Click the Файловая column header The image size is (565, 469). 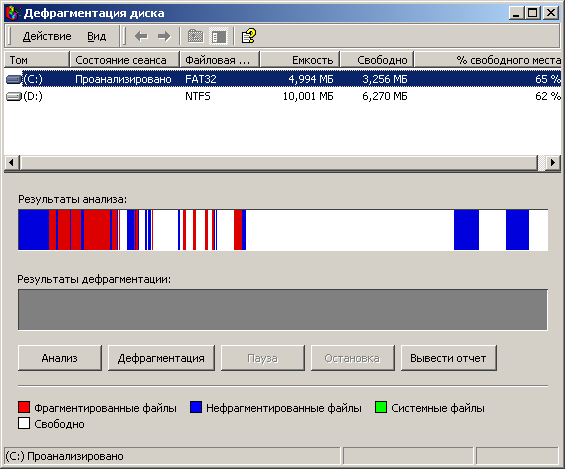tap(219, 60)
